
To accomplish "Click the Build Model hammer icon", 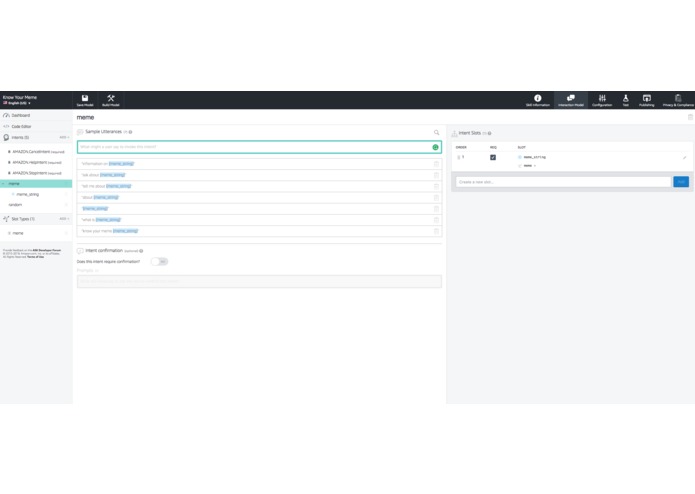I will tap(111, 100).
